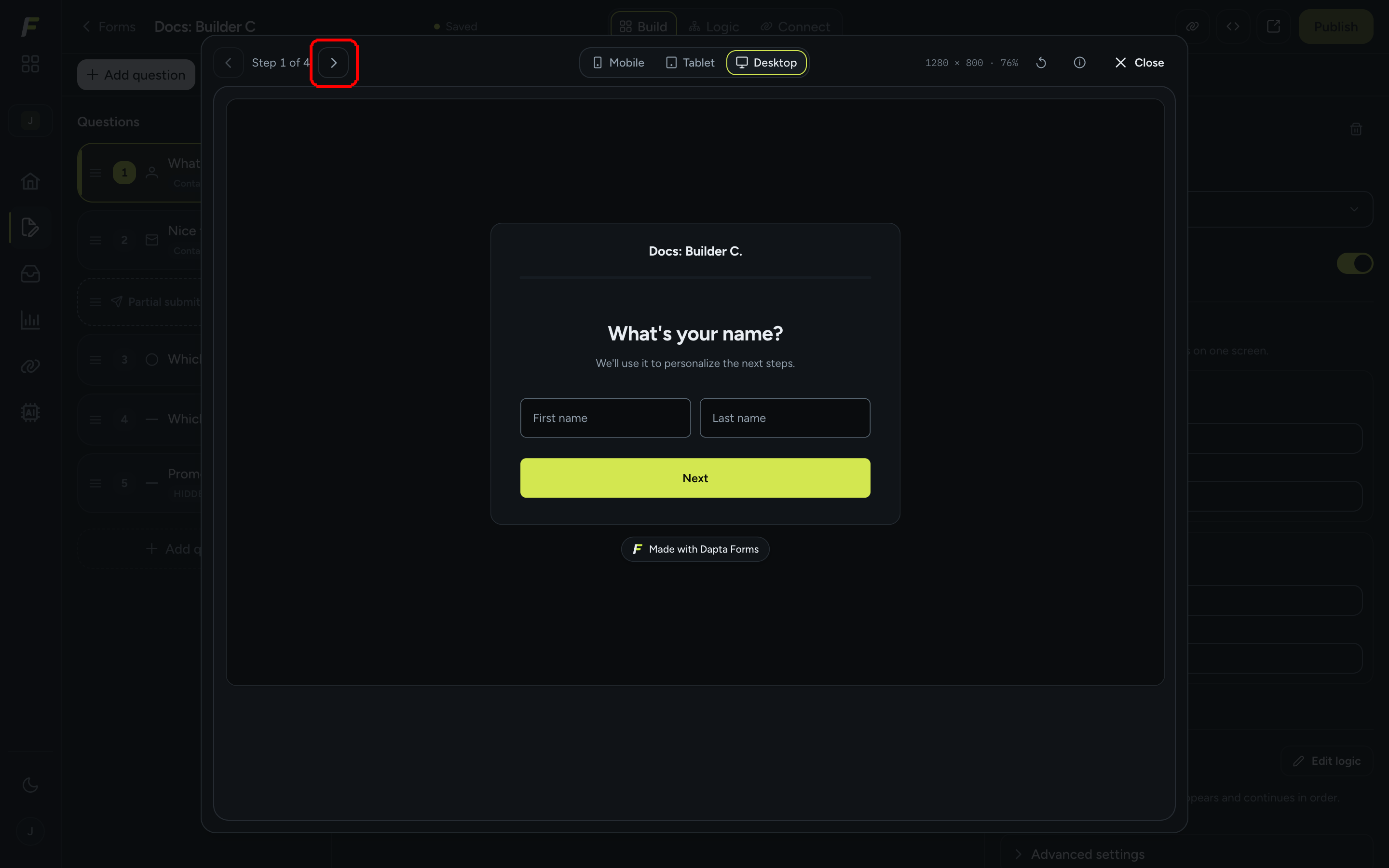Image resolution: width=1389 pixels, height=868 pixels.
Task: Select the Partial submit item
Action: (x=139, y=302)
